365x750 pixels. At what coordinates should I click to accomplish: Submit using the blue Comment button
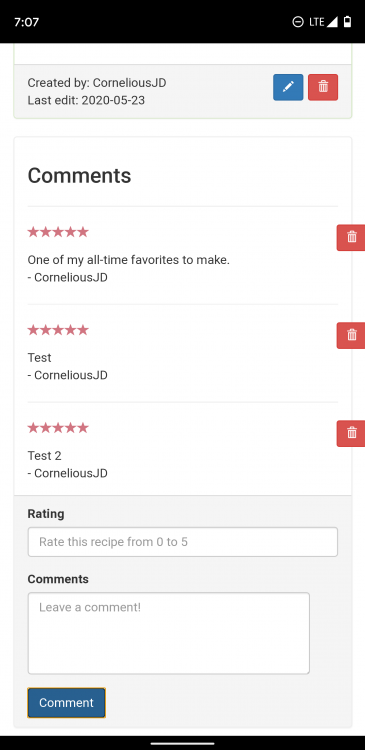66,703
